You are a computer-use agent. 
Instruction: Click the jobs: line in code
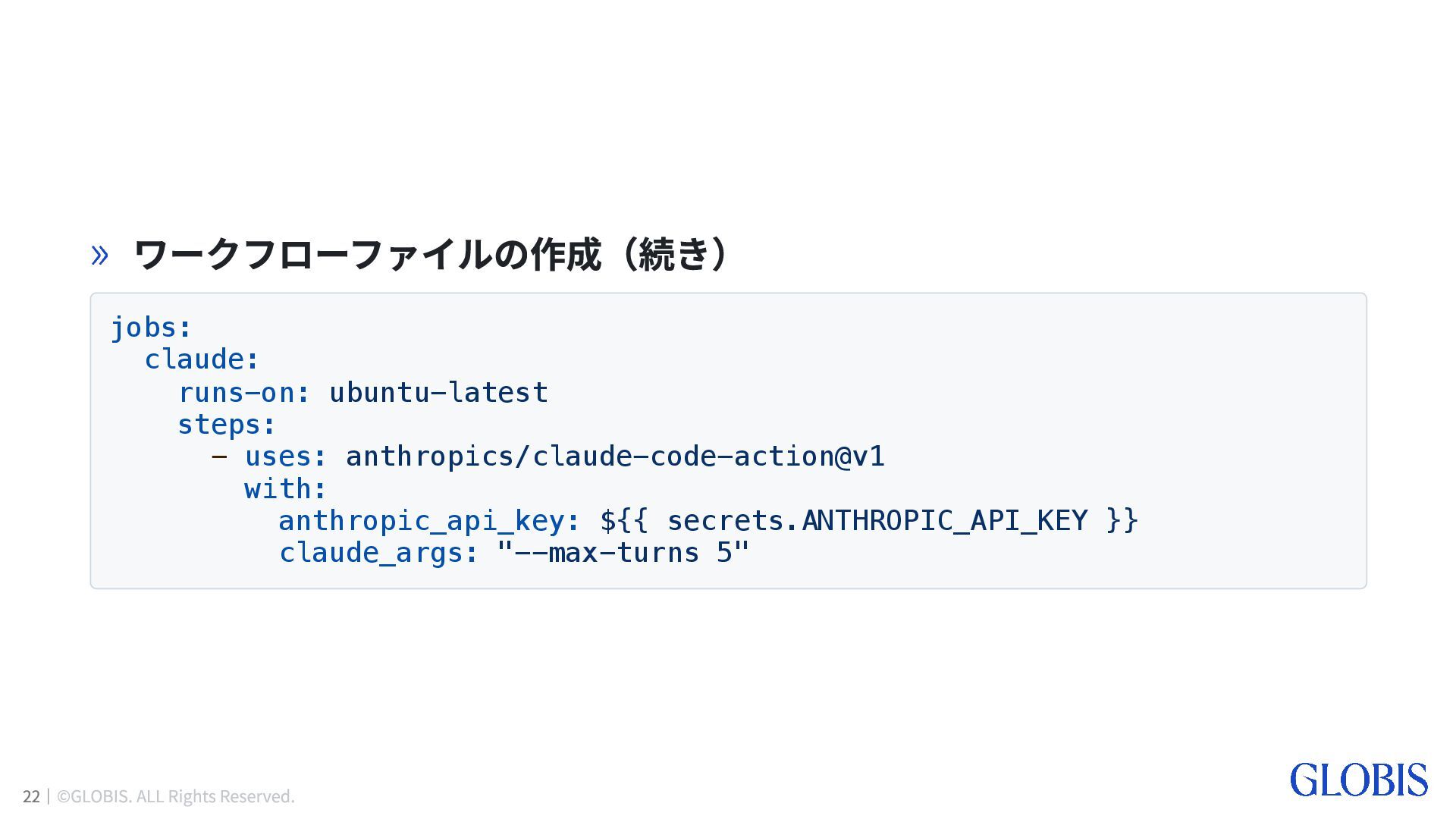pos(152,328)
